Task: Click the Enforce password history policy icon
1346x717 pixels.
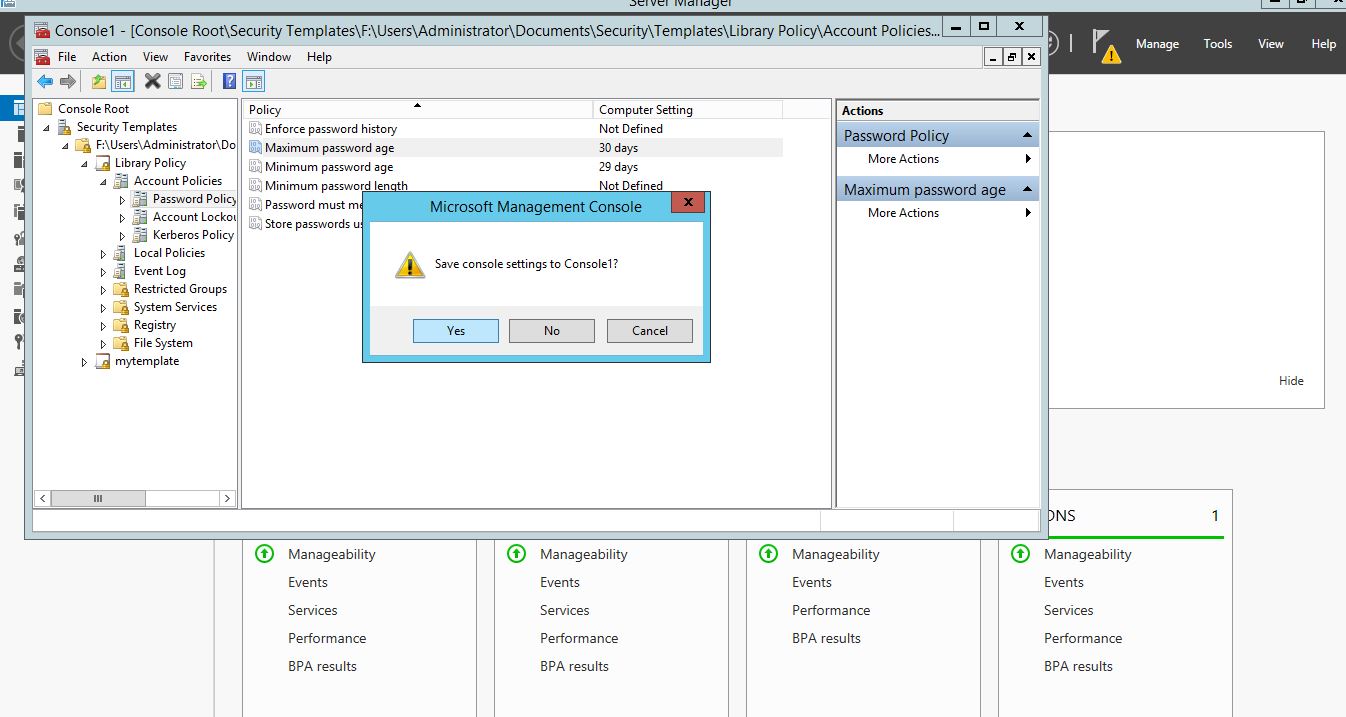Action: click(x=255, y=129)
